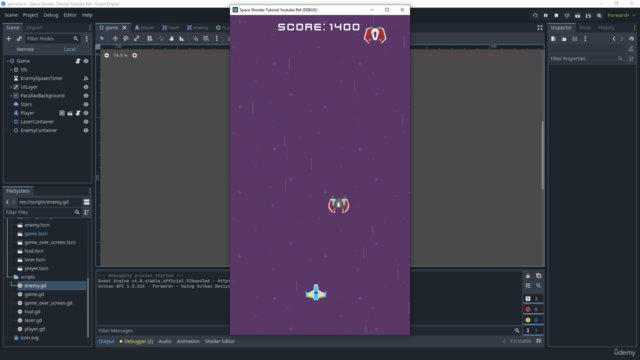Switch to the Remote scene tree
This screenshot has width=640, height=360.
coord(25,49)
